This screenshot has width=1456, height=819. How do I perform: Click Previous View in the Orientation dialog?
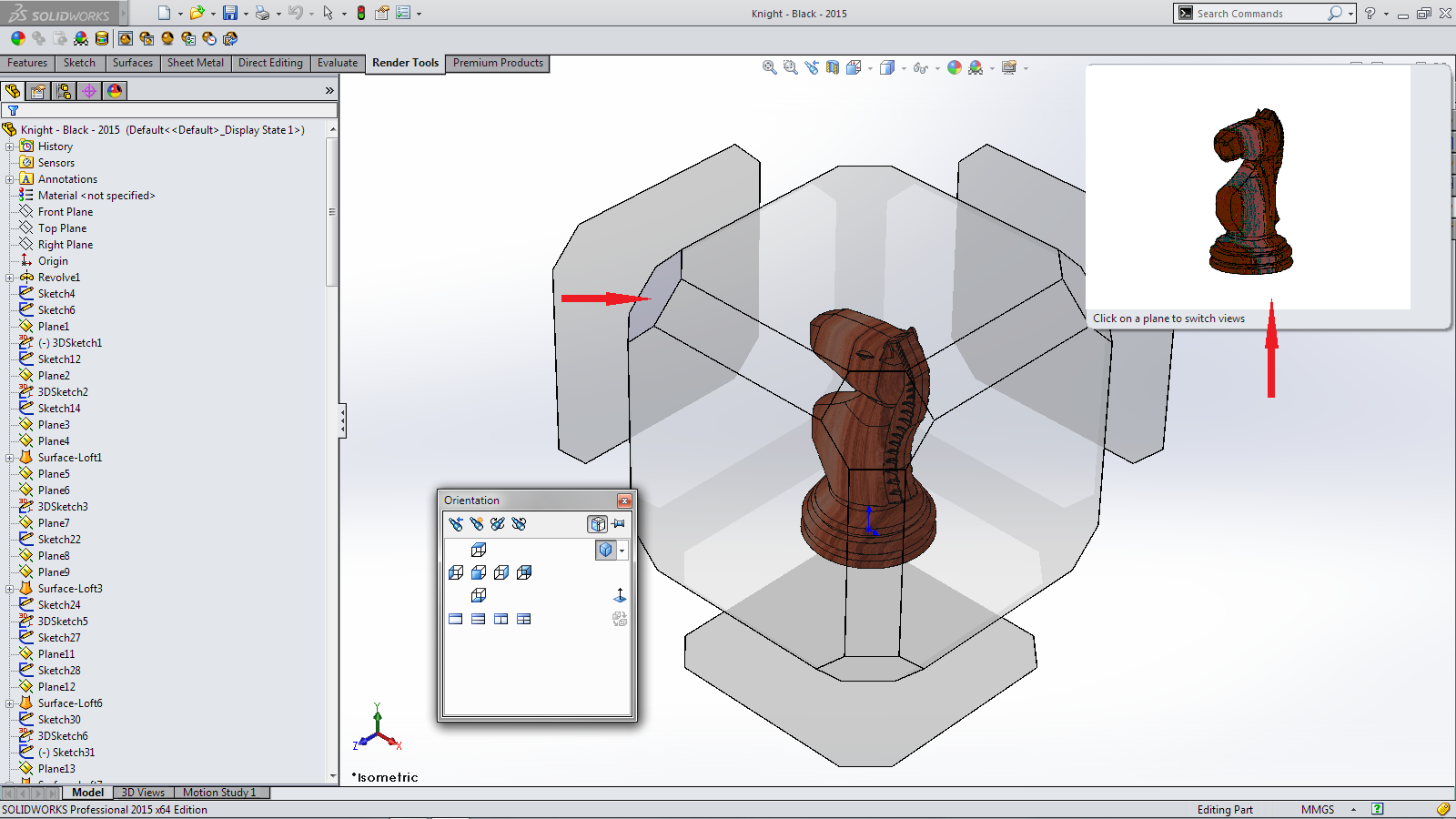(456, 524)
